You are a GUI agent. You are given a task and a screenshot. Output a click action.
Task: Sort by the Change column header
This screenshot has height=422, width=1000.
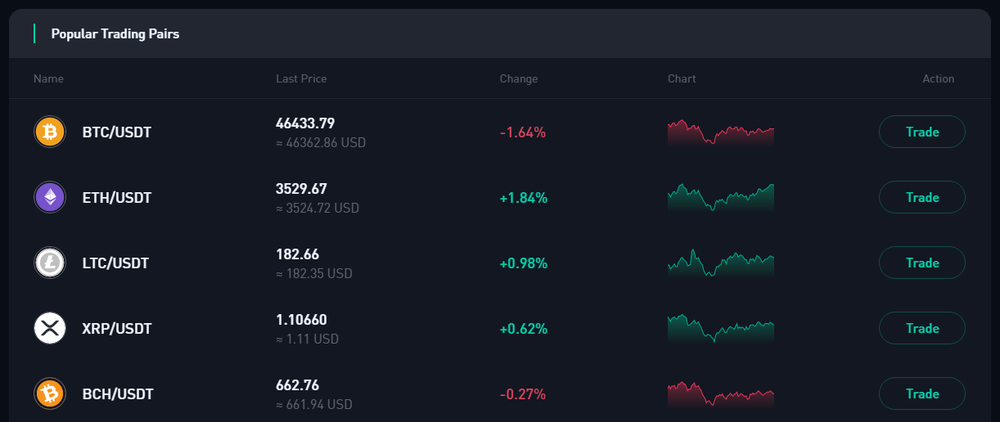518,79
